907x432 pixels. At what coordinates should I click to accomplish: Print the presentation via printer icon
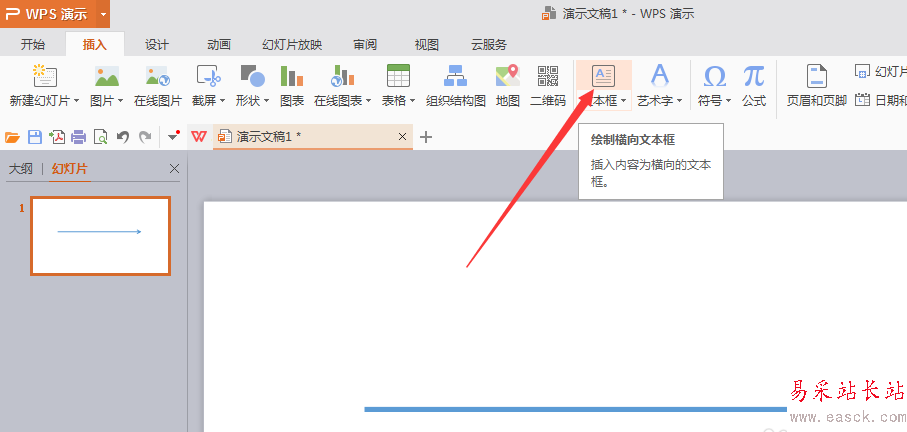pyautogui.click(x=79, y=137)
